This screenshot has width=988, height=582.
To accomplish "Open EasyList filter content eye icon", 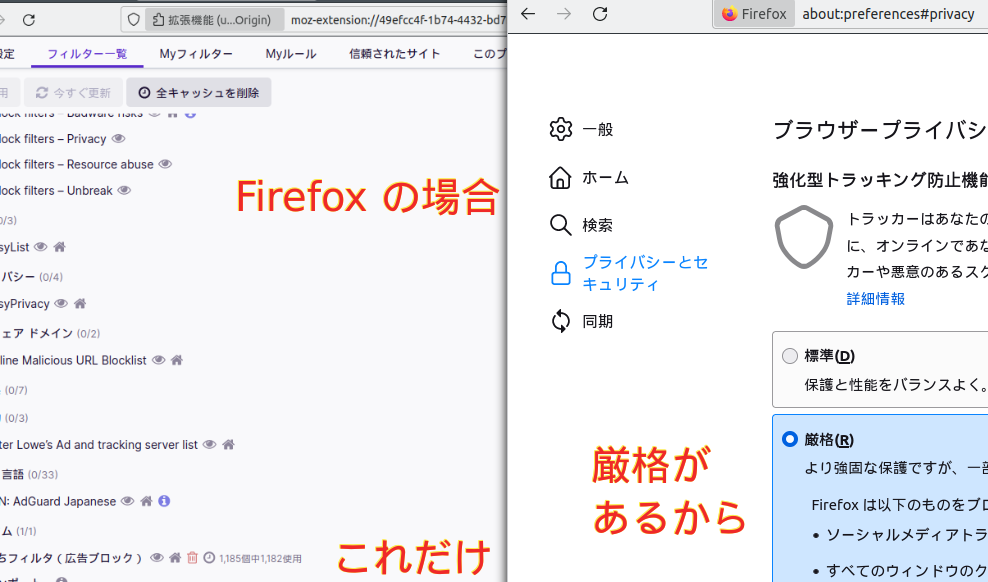I will click(40, 247).
